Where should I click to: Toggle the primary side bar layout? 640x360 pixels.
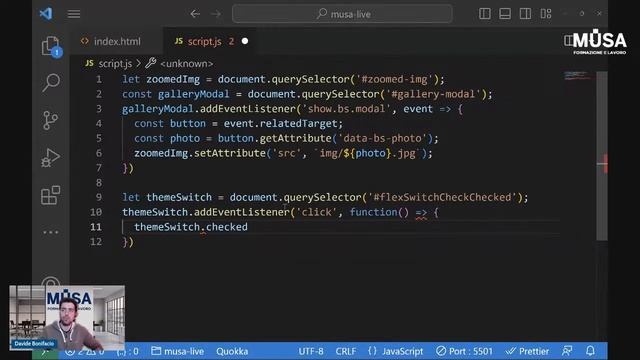[x=484, y=14]
